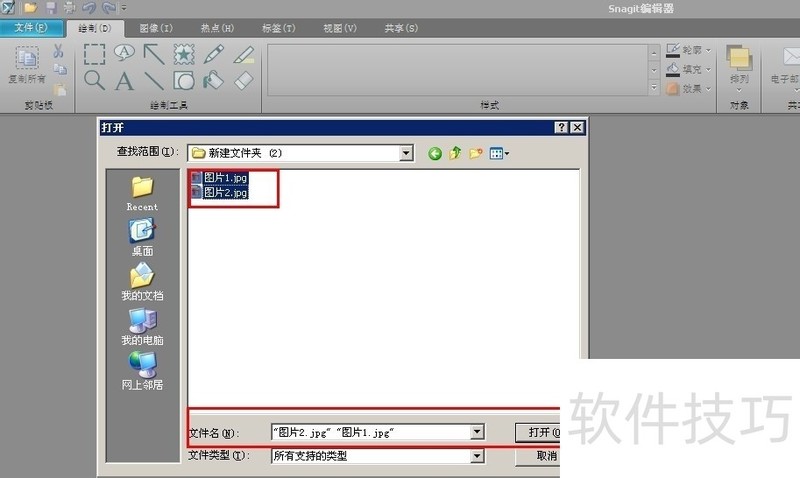Open the 文件(F) menu
The image size is (800, 478).
31,28
